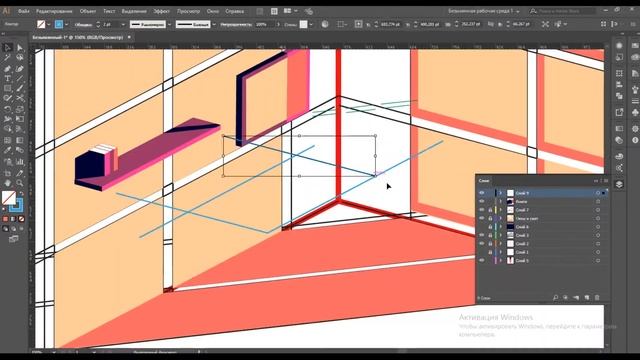Select the Column Graph tool
This screenshot has height=360, width=640.
pos(20,161)
